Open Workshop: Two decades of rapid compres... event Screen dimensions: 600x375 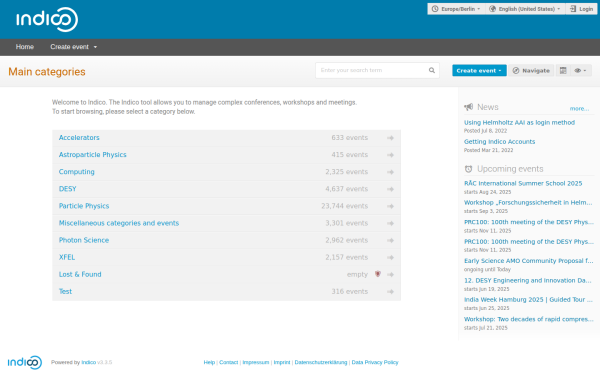pyautogui.click(x=528, y=319)
